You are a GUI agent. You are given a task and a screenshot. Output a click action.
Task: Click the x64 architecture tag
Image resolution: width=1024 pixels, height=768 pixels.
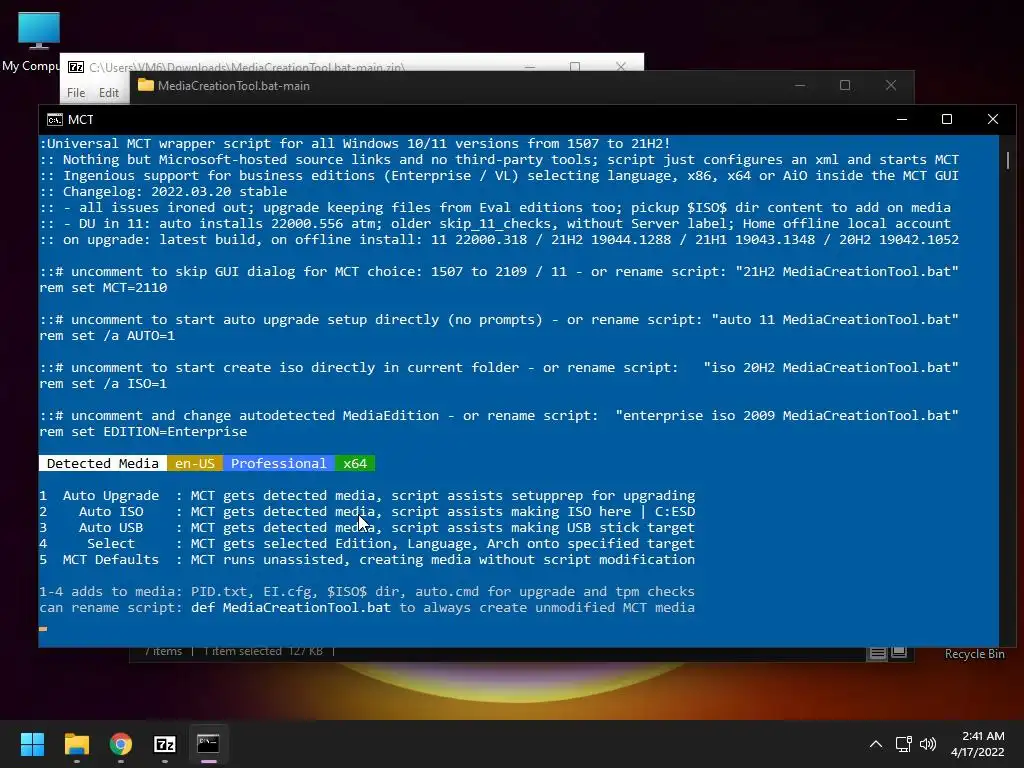coord(355,463)
